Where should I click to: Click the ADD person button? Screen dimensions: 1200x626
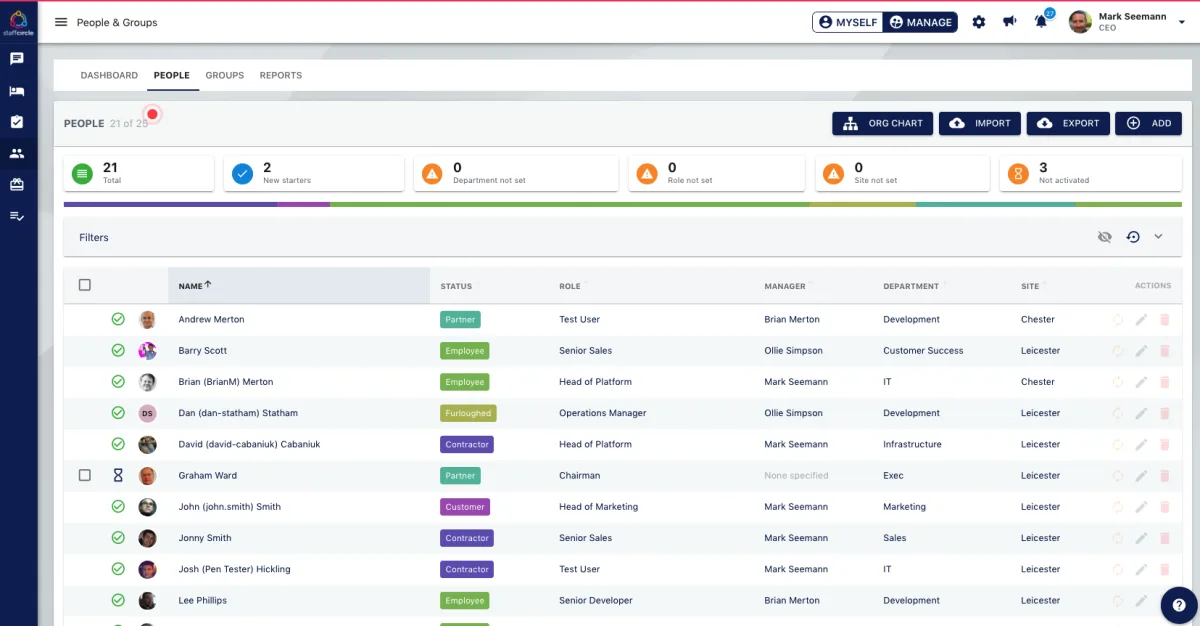pos(1148,123)
